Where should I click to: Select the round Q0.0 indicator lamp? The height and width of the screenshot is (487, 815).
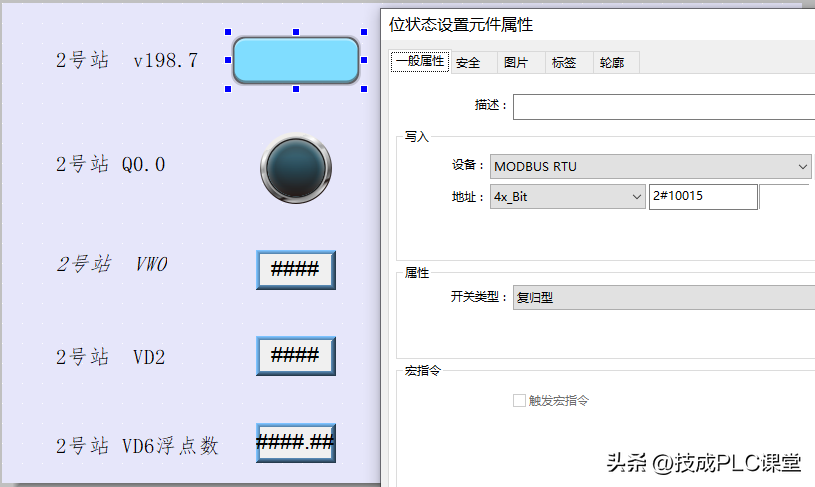click(x=296, y=167)
